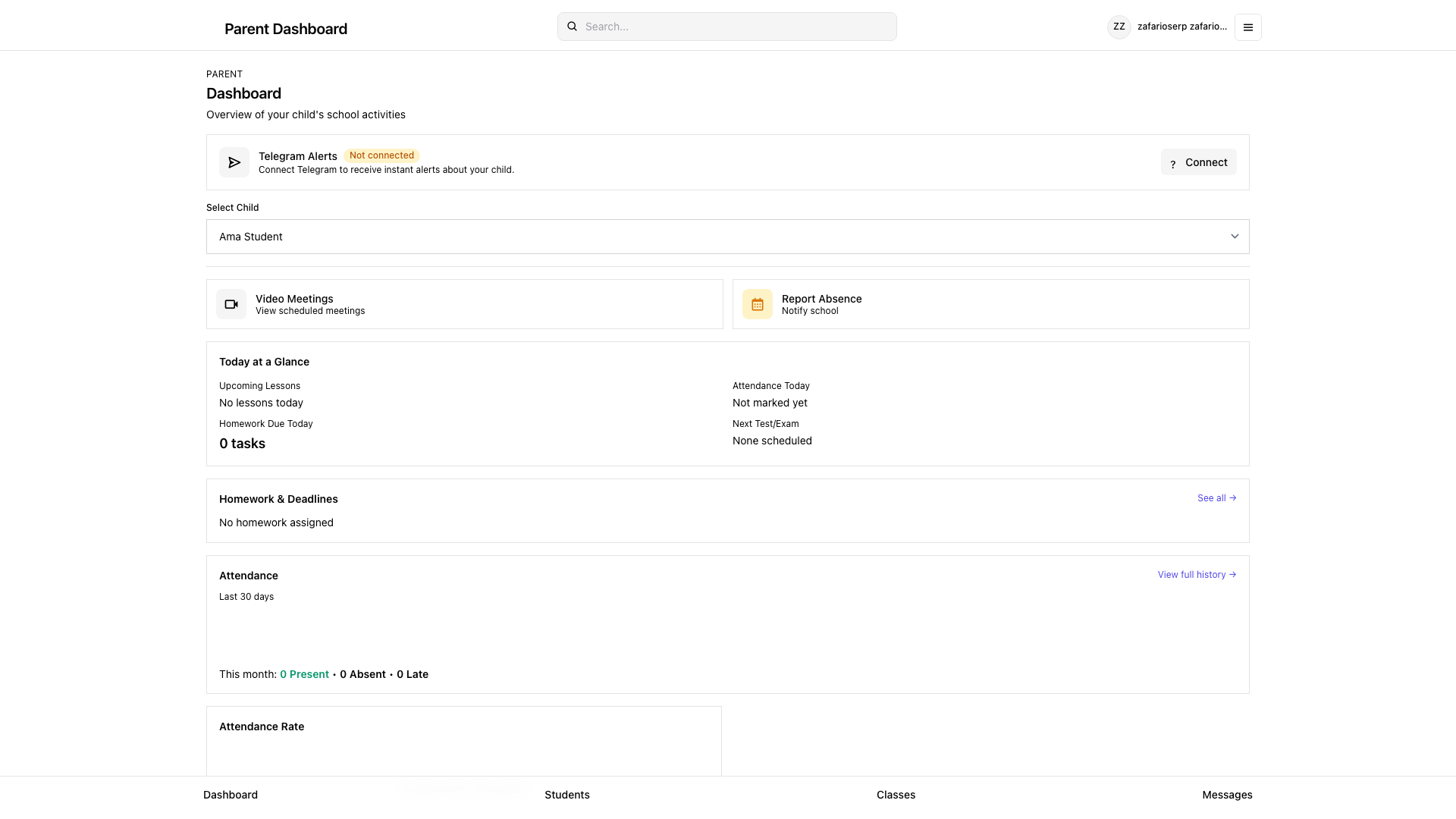Click the Not marked yet attendance status

[770, 403]
